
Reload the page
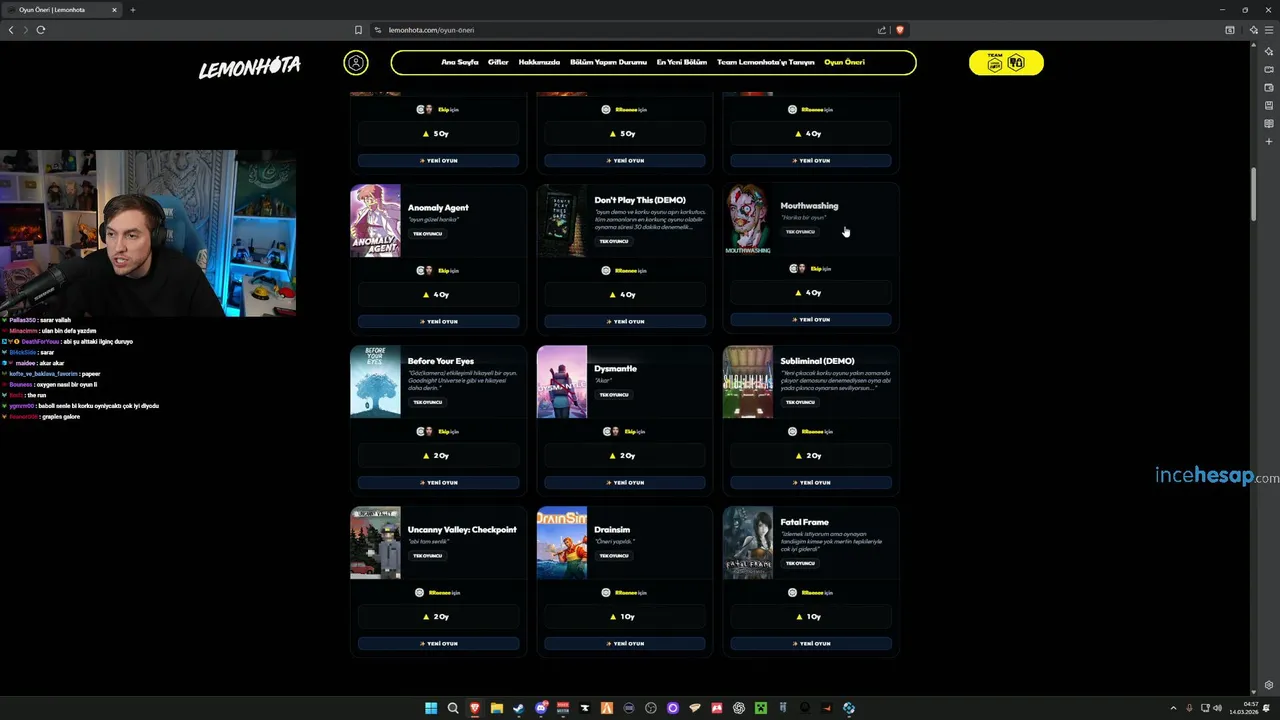pyautogui.click(x=41, y=30)
